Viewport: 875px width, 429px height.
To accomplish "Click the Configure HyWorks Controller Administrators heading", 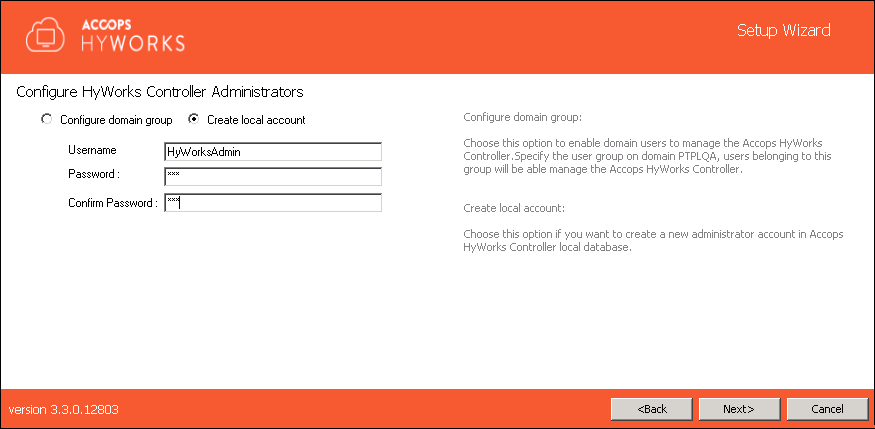I will [160, 91].
